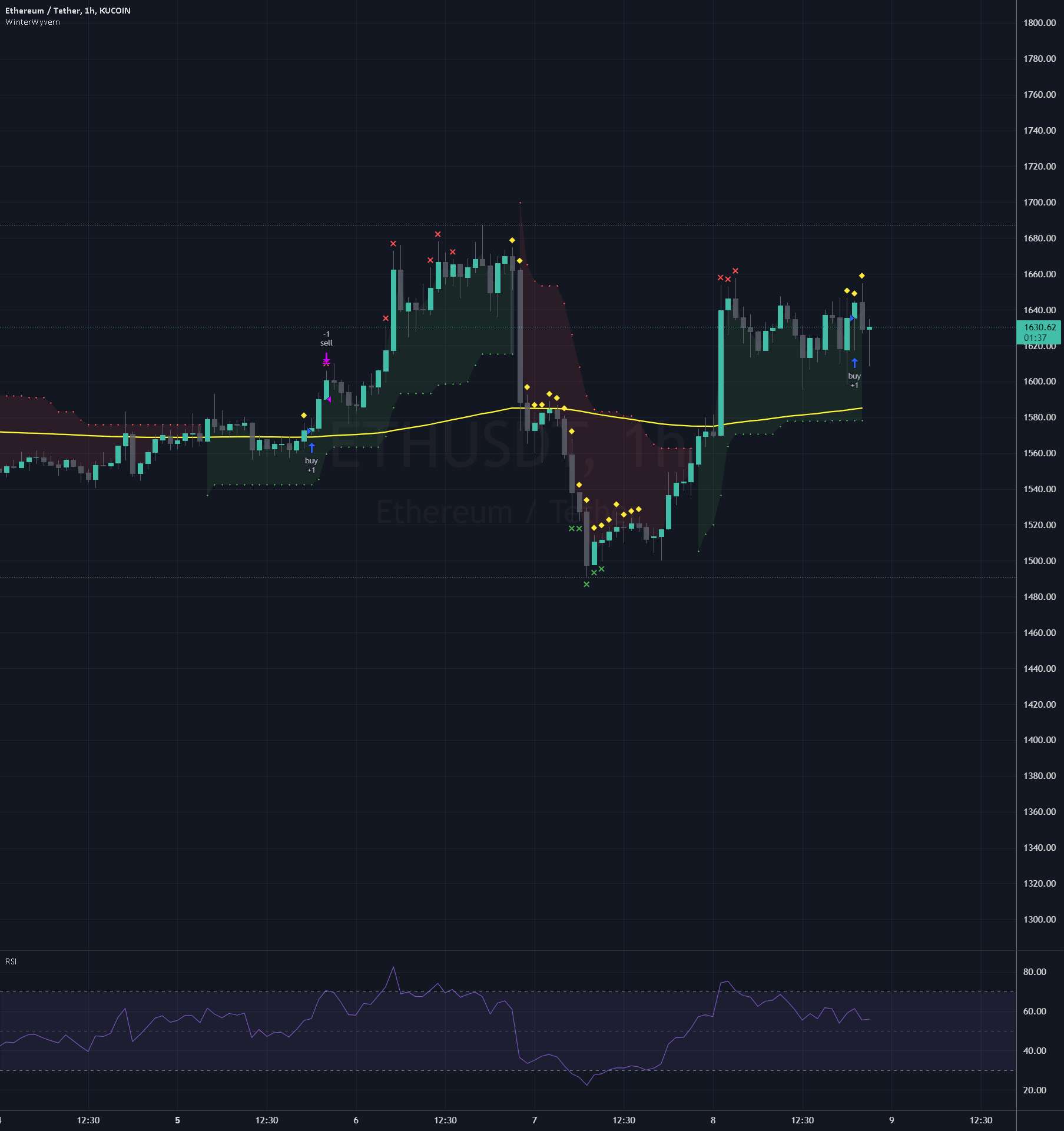Click the 1600.00 price axis label
The width and height of the screenshot is (1064, 1131).
[1039, 382]
